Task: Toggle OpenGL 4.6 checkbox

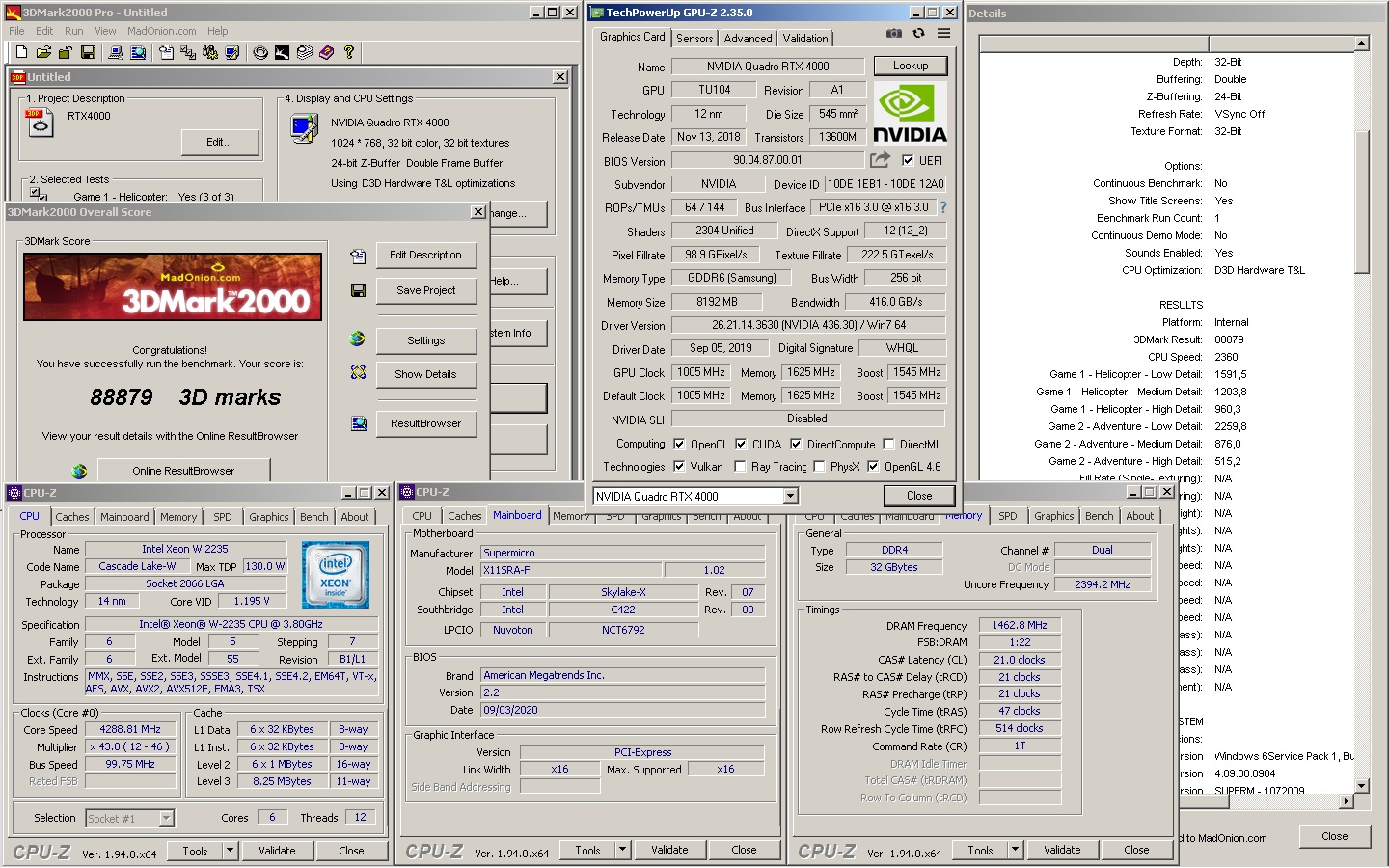Action: pyautogui.click(x=873, y=466)
